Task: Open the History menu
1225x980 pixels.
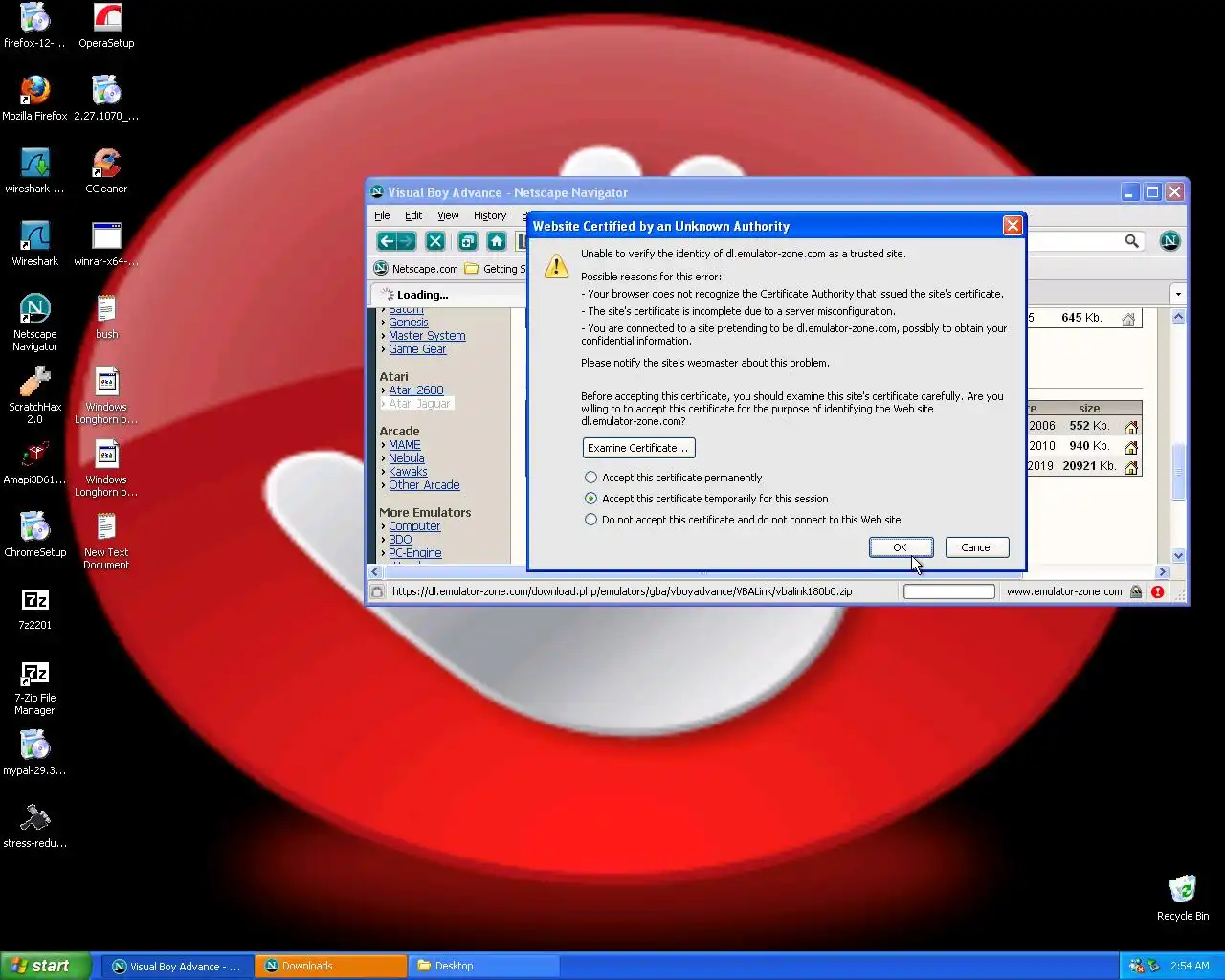Action: [x=490, y=215]
